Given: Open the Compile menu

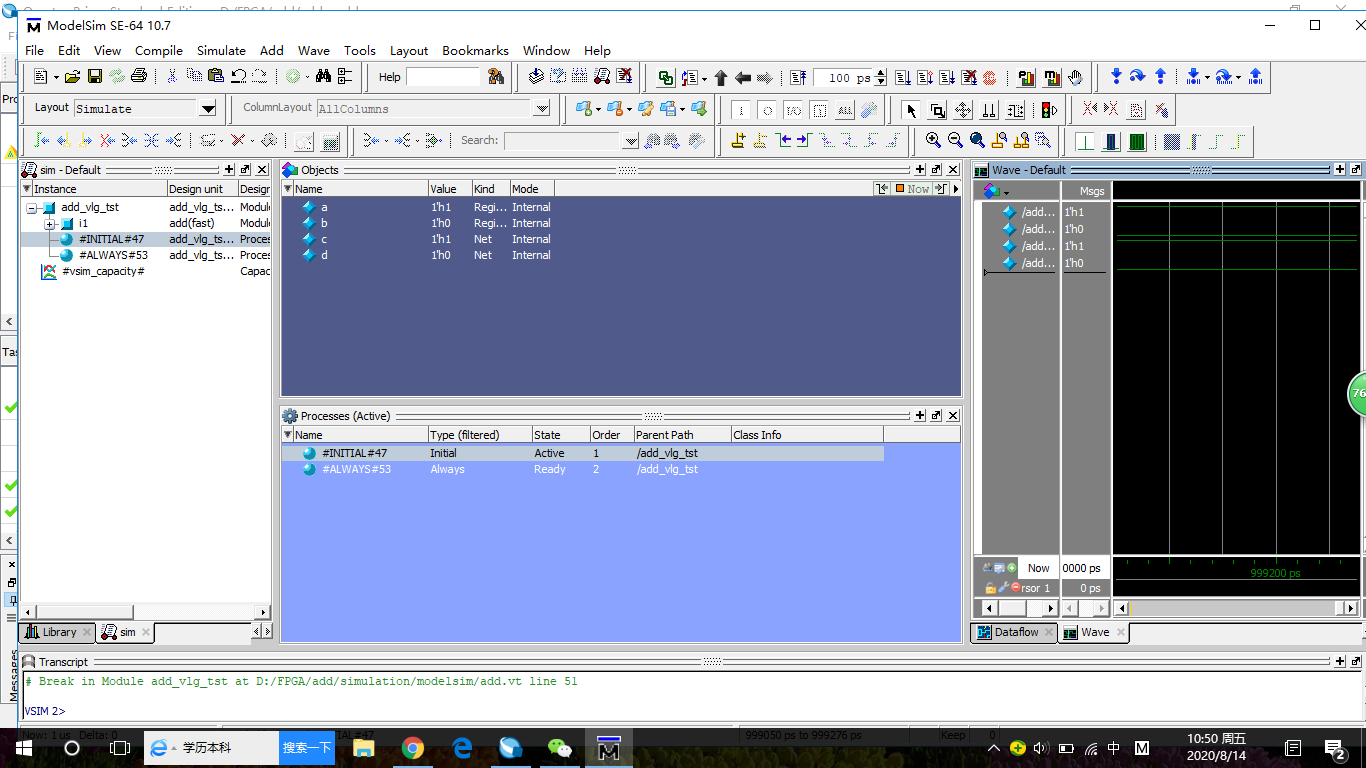Looking at the screenshot, I should 159,50.
